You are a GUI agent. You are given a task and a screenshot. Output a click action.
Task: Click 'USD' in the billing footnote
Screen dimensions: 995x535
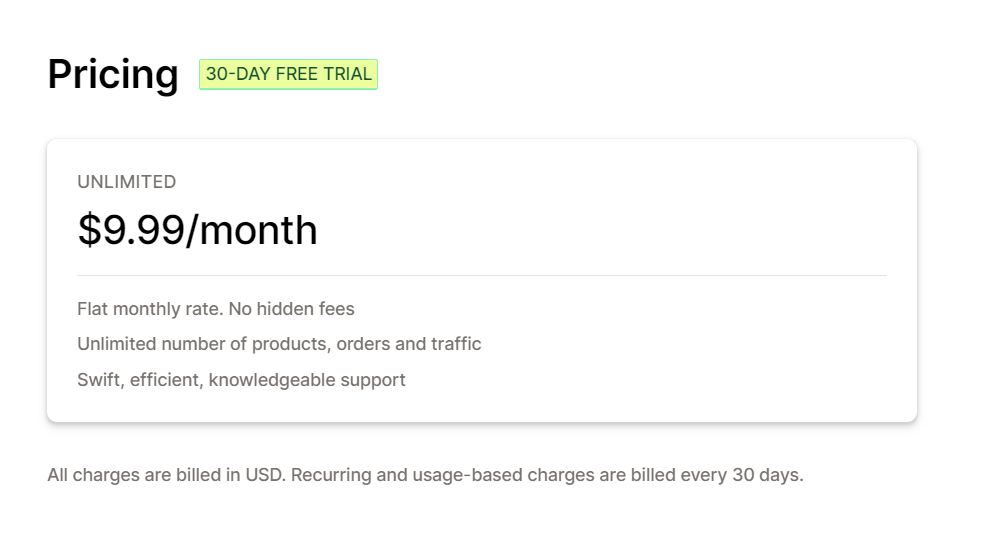coord(264,475)
